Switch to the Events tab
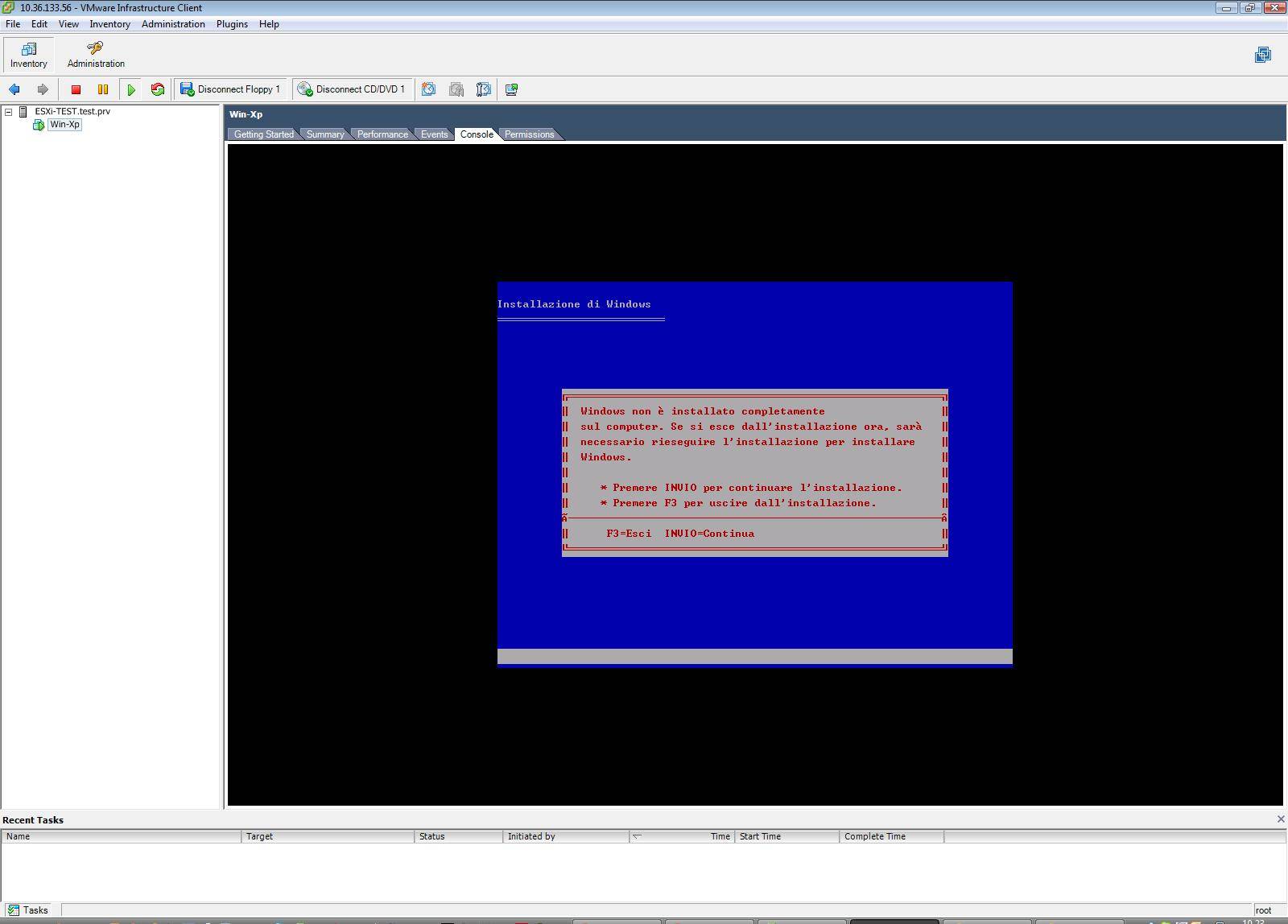 click(434, 134)
